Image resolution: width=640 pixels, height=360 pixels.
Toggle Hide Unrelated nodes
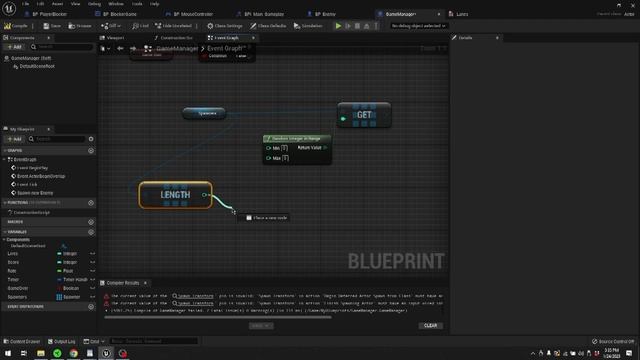click(173, 26)
